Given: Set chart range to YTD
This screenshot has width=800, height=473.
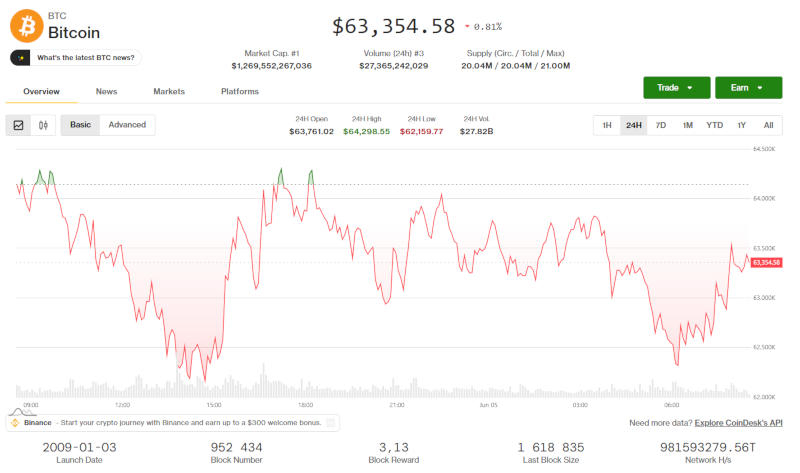Looking at the screenshot, I should click(x=714, y=126).
